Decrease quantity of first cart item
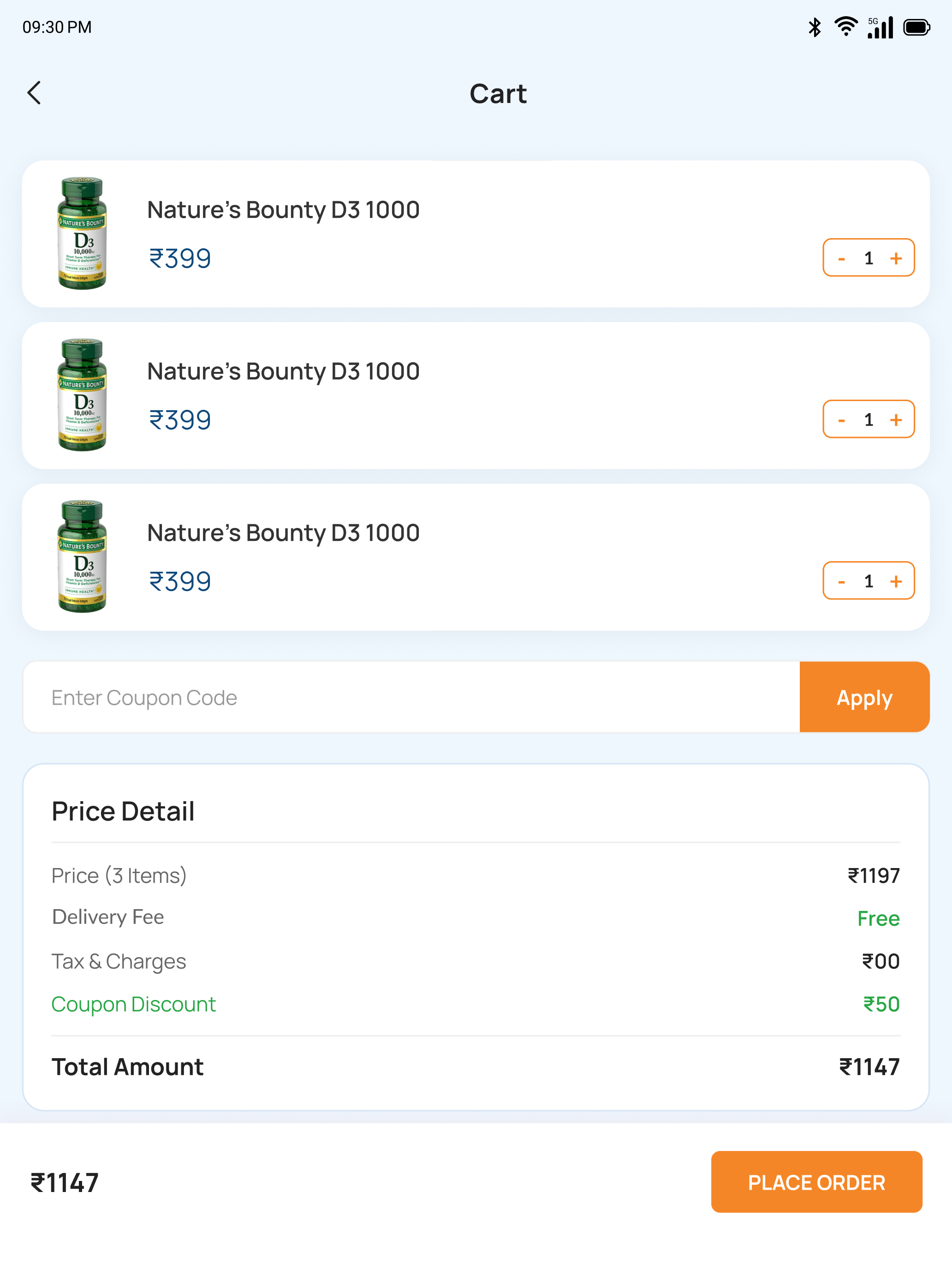The image size is (952, 1270). pyautogui.click(x=841, y=258)
